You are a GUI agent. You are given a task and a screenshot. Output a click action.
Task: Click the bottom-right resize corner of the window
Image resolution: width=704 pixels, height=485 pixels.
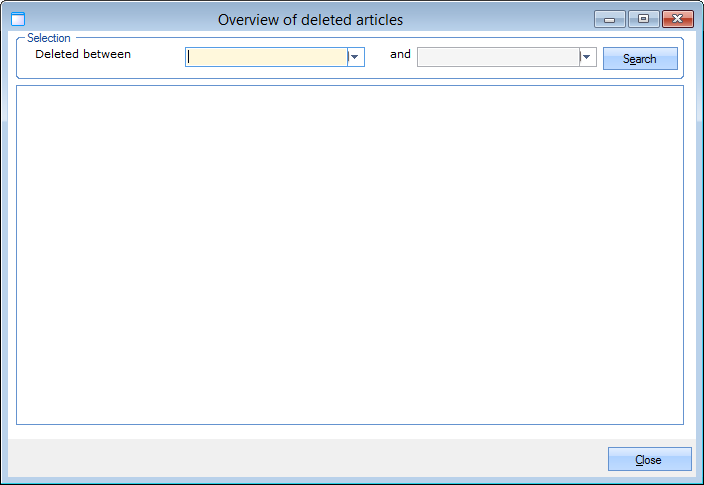[x=699, y=480]
